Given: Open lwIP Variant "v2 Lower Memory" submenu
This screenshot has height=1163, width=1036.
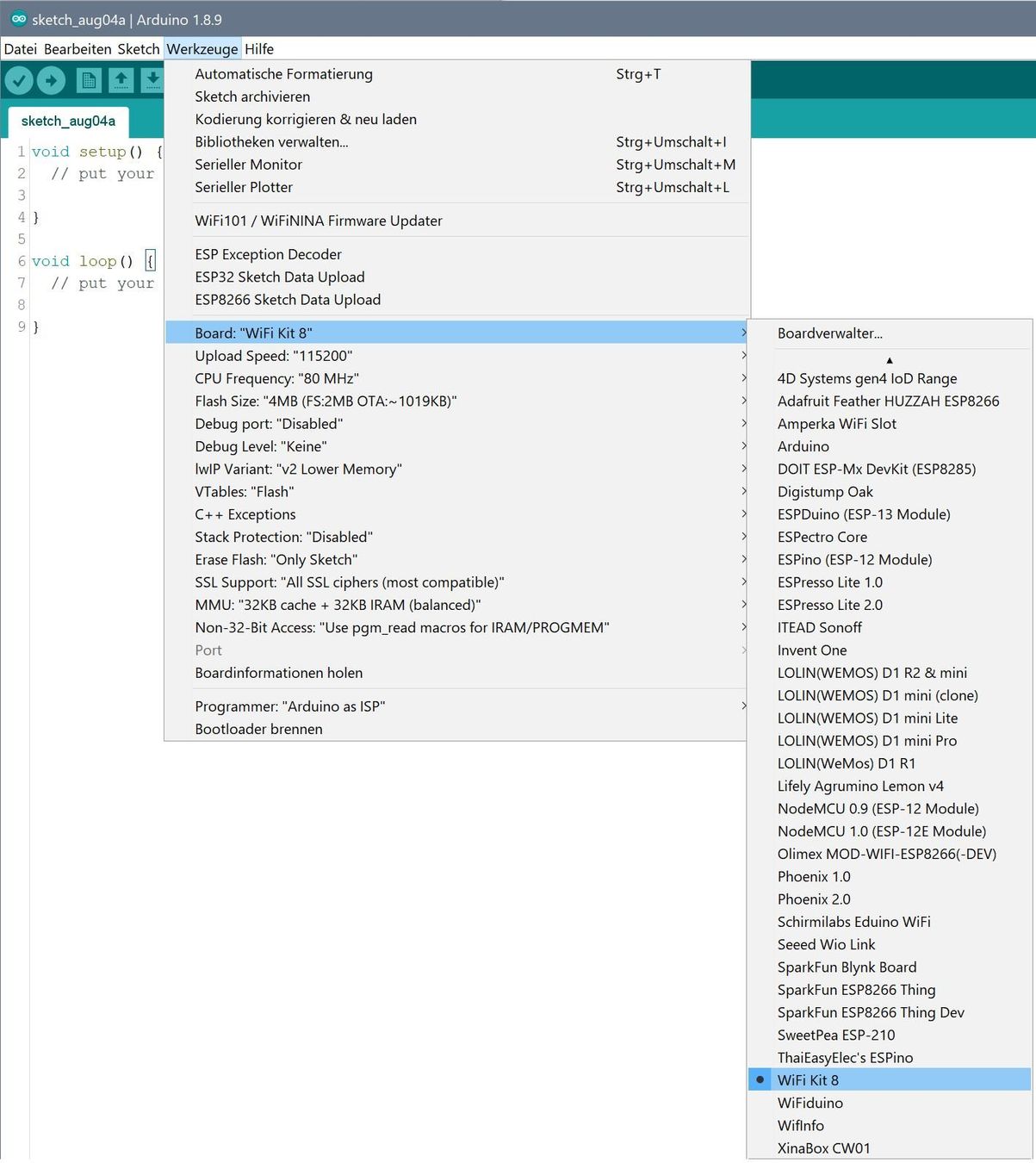Looking at the screenshot, I should pos(456,469).
